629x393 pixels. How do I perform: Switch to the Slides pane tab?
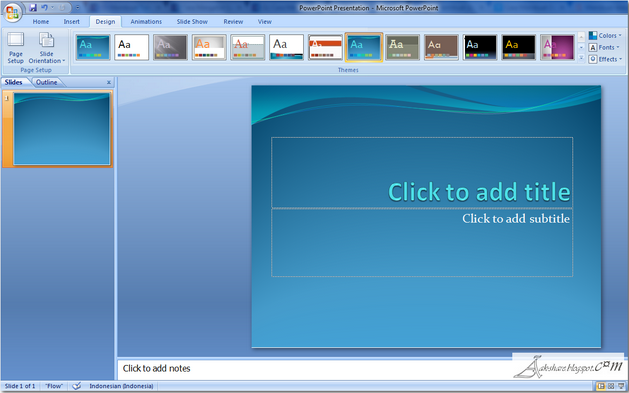(x=14, y=82)
